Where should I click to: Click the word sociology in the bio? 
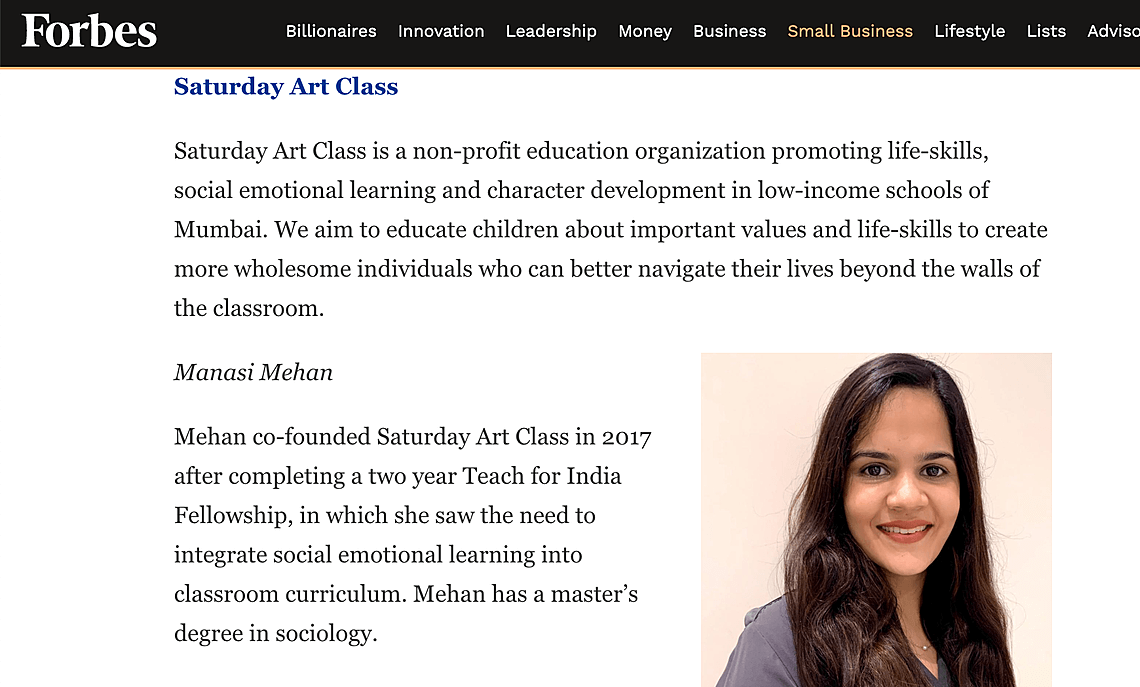coord(328,633)
